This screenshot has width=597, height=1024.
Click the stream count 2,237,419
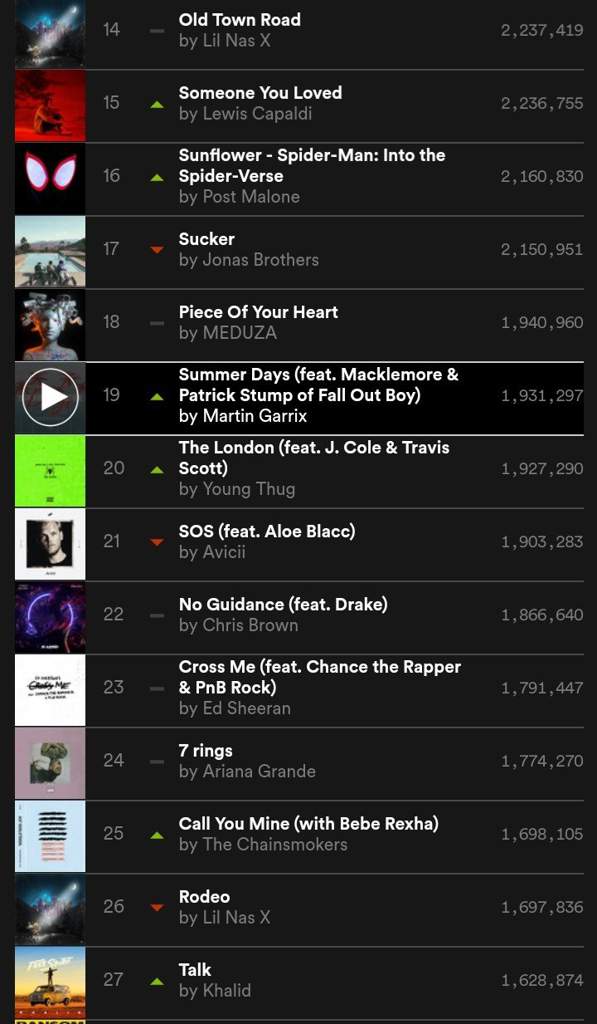pos(541,30)
